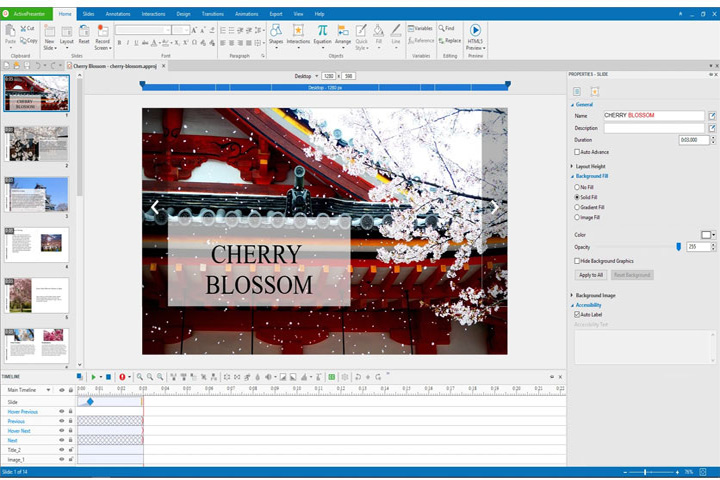Click the Record Screen icon
Image resolution: width=720 pixels, height=480 pixels.
click(x=103, y=31)
